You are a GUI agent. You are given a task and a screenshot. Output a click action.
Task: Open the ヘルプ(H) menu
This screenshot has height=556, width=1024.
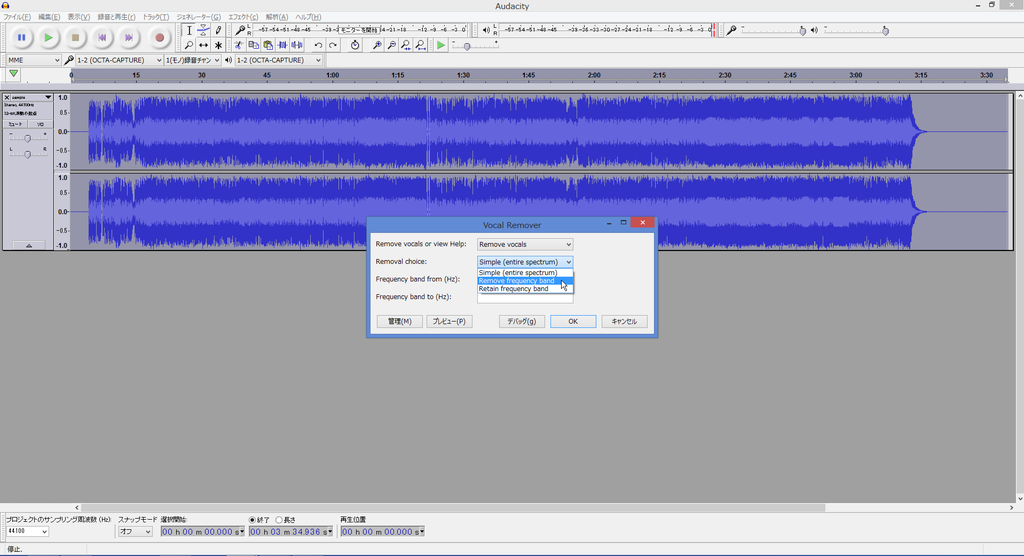[x=308, y=17]
